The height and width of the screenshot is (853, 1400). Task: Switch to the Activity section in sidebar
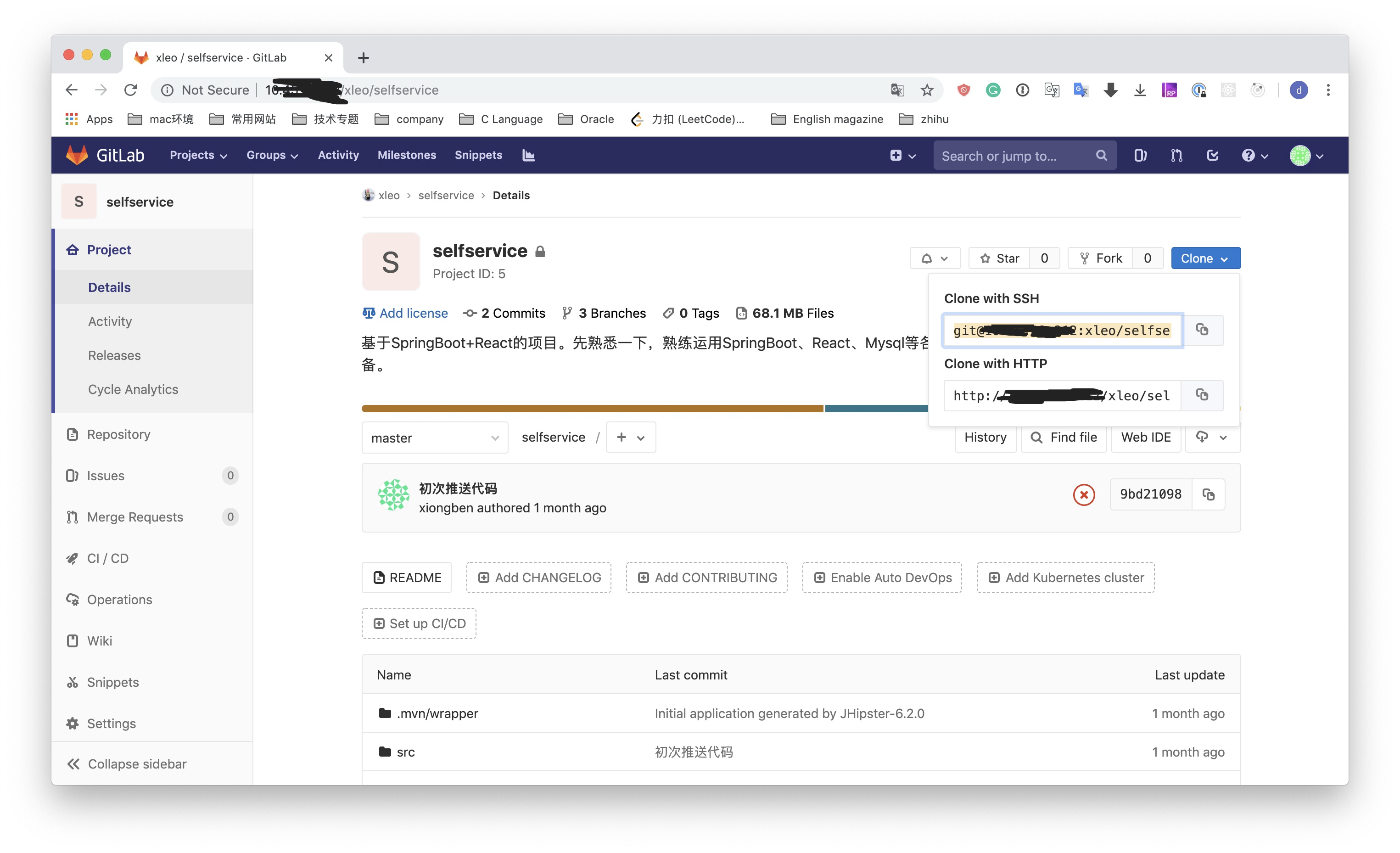pos(110,321)
